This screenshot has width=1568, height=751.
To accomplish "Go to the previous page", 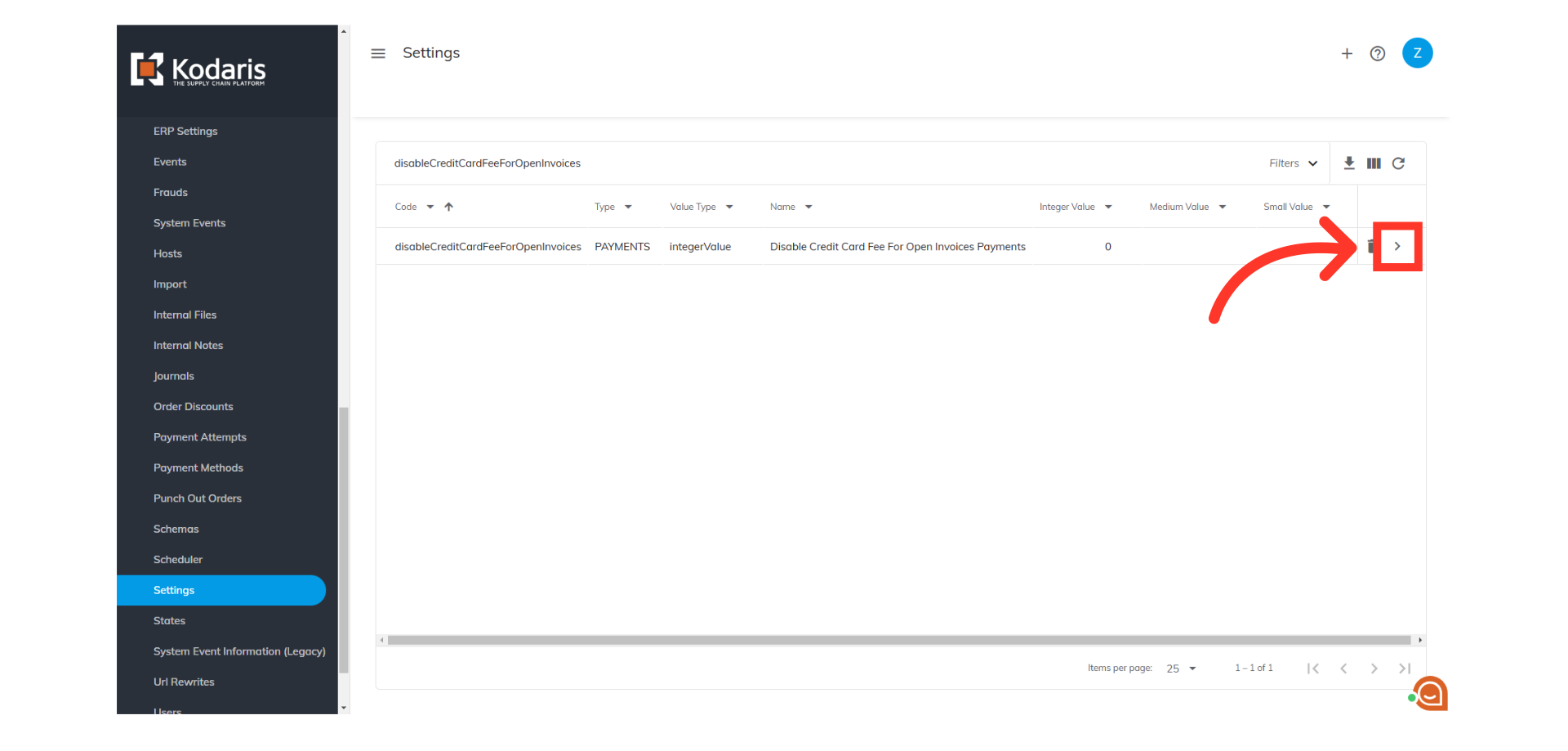I will 1343,668.
